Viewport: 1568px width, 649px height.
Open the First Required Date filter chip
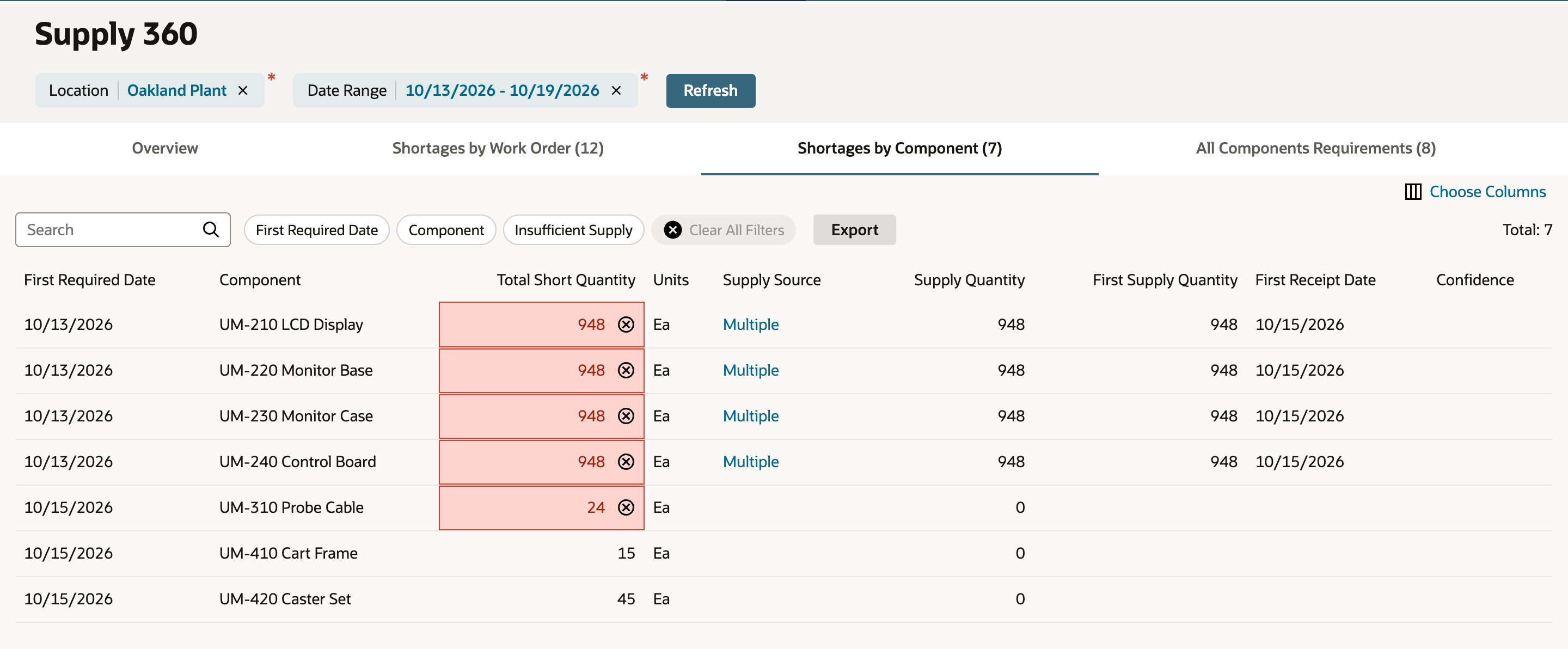tap(316, 230)
